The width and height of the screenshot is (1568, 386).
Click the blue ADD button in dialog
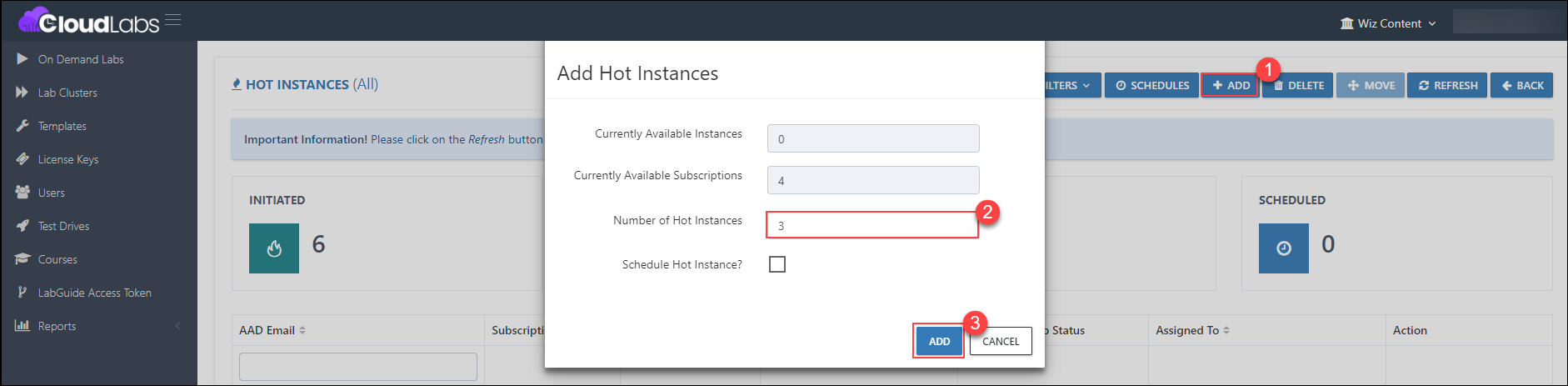(939, 341)
